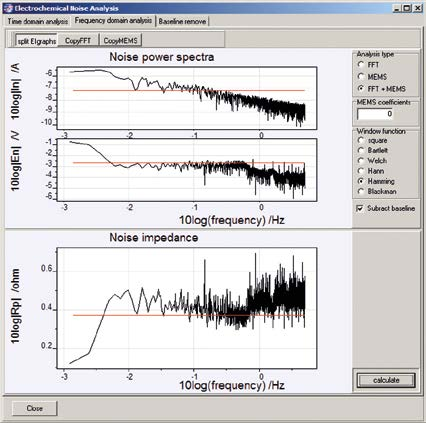This screenshot has height=423, width=426.
Task: Click the CopyMEMS toolbar button
Action: point(120,41)
